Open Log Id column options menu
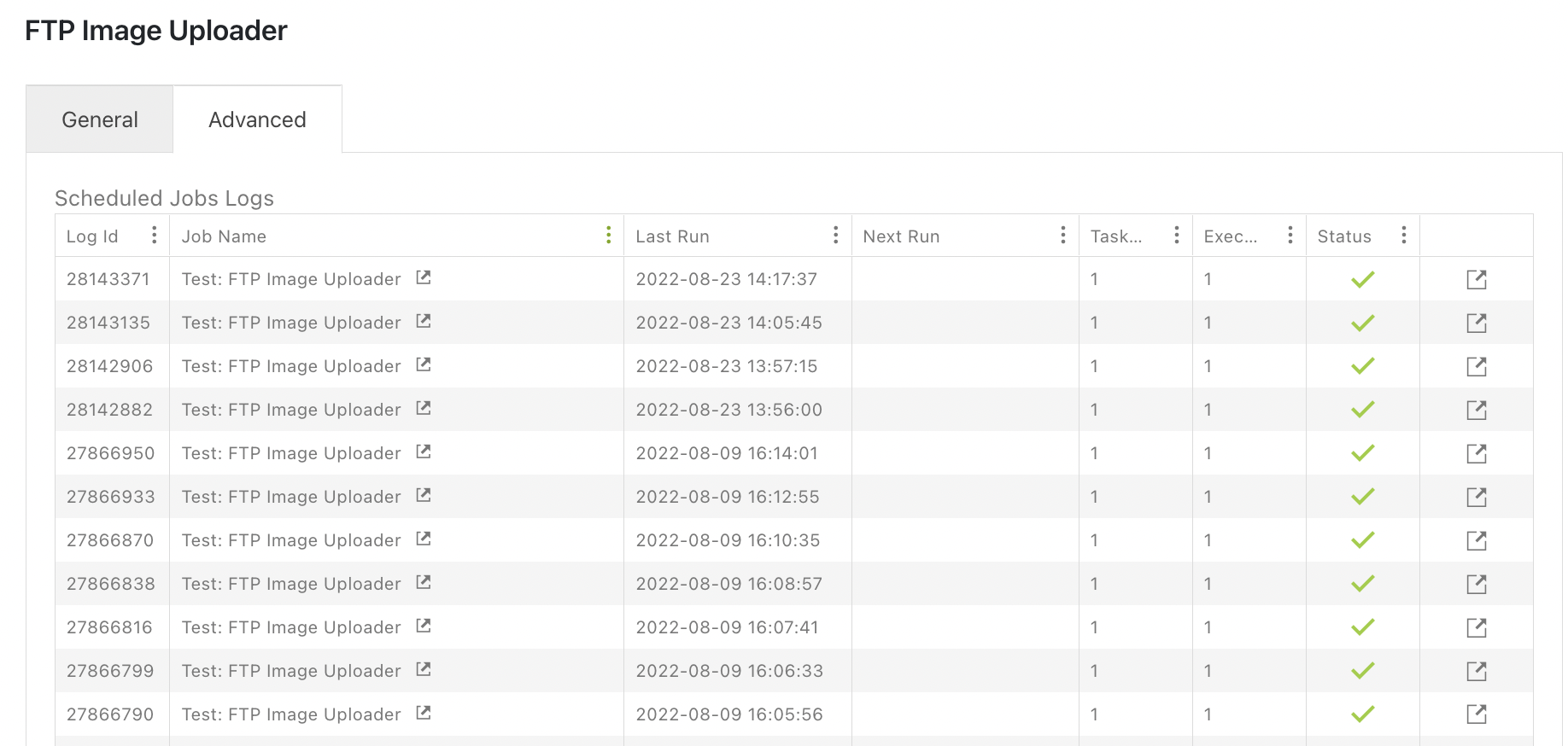The height and width of the screenshot is (746, 1568). point(154,235)
